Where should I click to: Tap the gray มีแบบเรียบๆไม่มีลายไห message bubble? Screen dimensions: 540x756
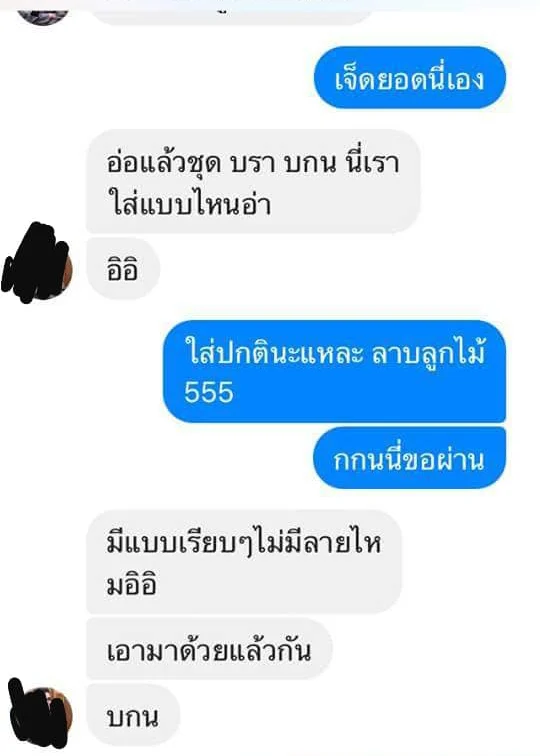tap(243, 562)
